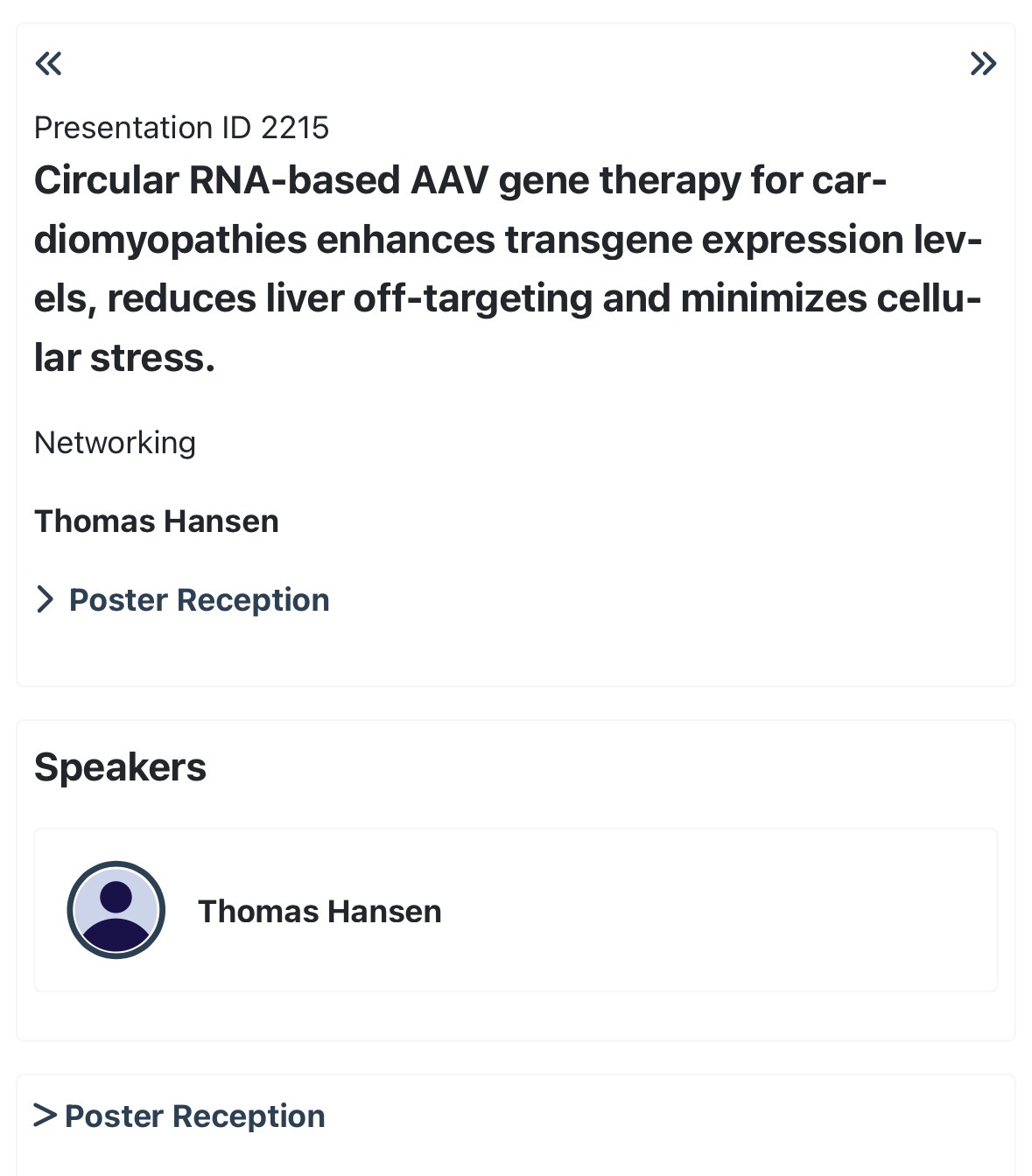Click title line starting 'els, reduces liver'
The height and width of the screenshot is (1176, 1032).
[508, 299]
